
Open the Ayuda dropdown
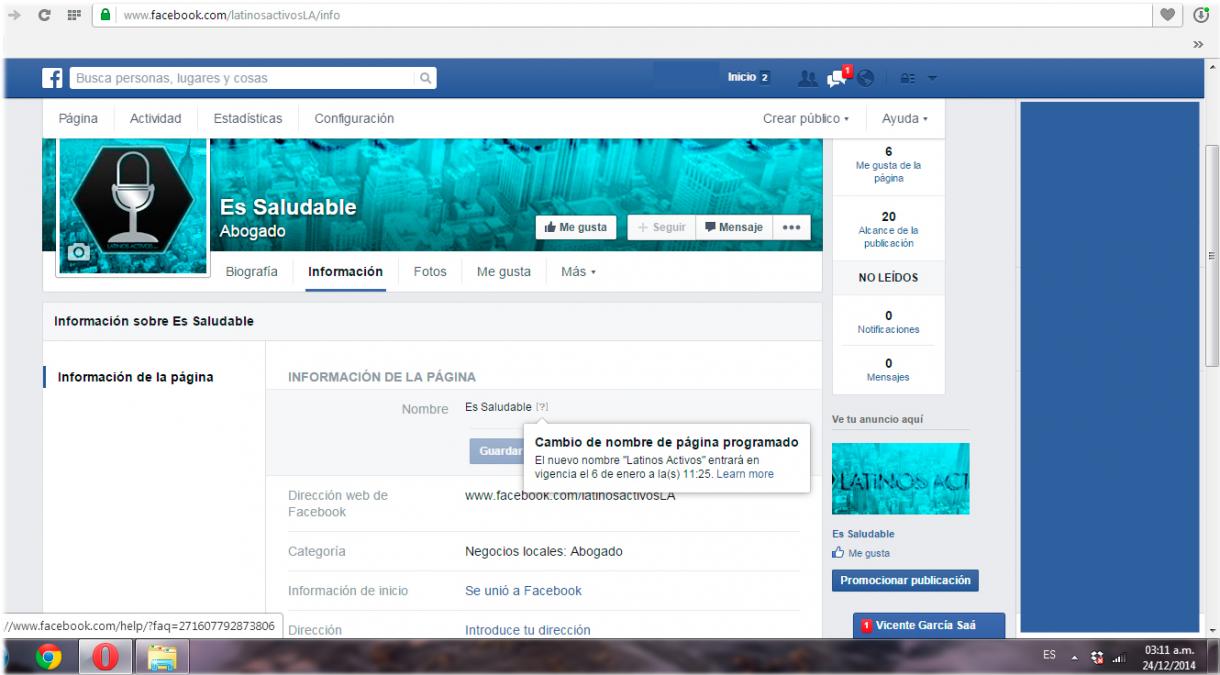click(x=904, y=118)
